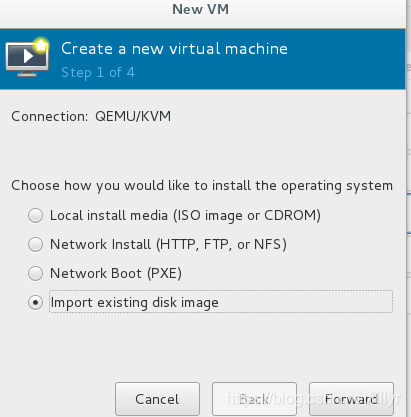Select the Network Boot (PXE) radio button
The width and height of the screenshot is (411, 417).
pos(35,273)
